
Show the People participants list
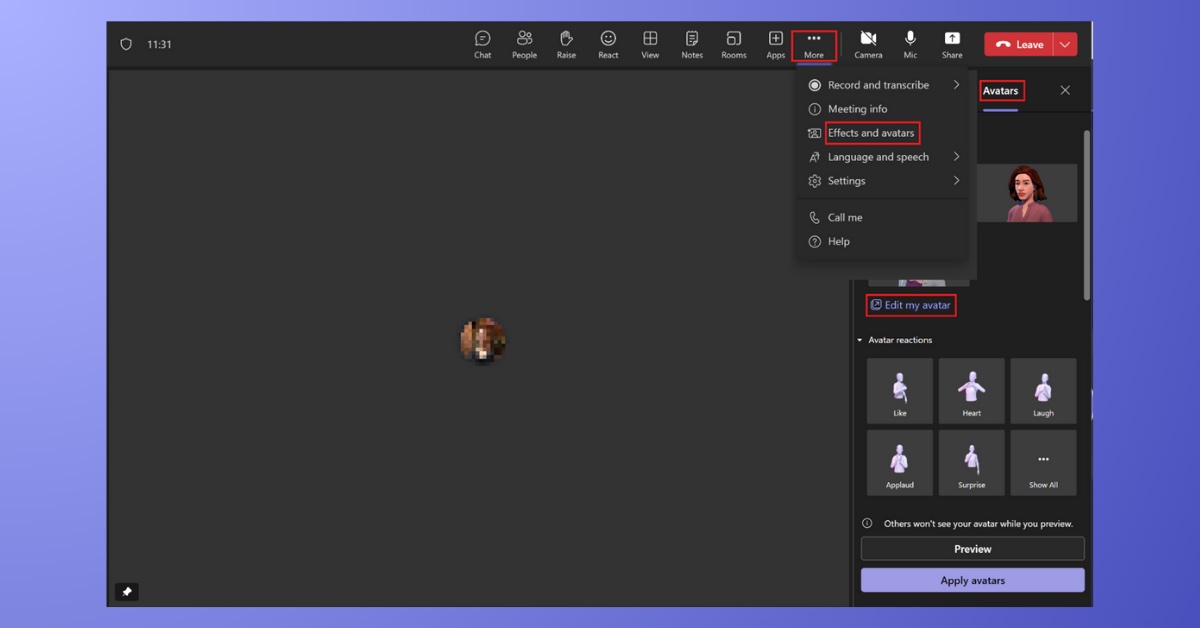point(524,44)
